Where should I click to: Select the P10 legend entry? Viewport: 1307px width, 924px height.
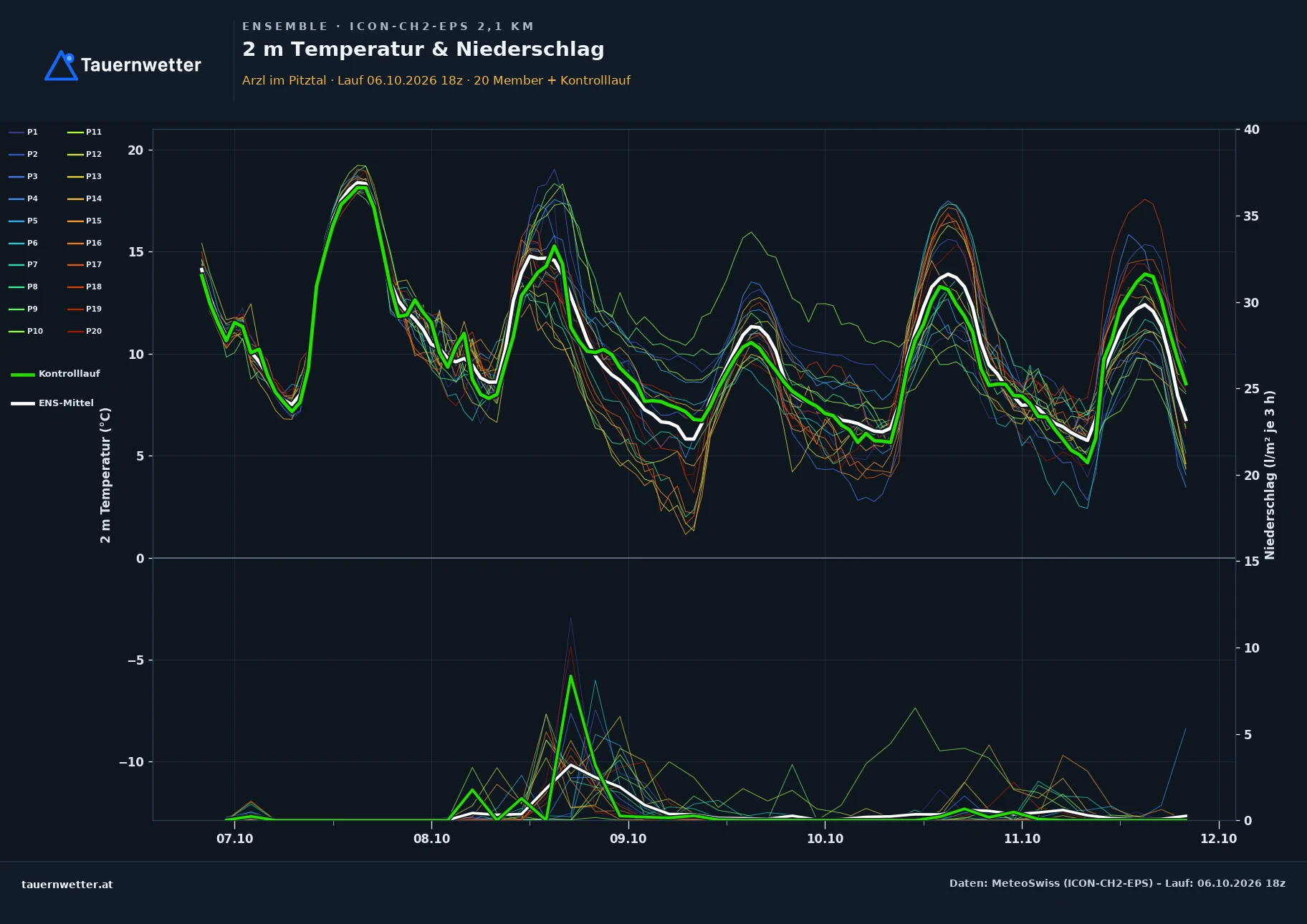(26, 331)
